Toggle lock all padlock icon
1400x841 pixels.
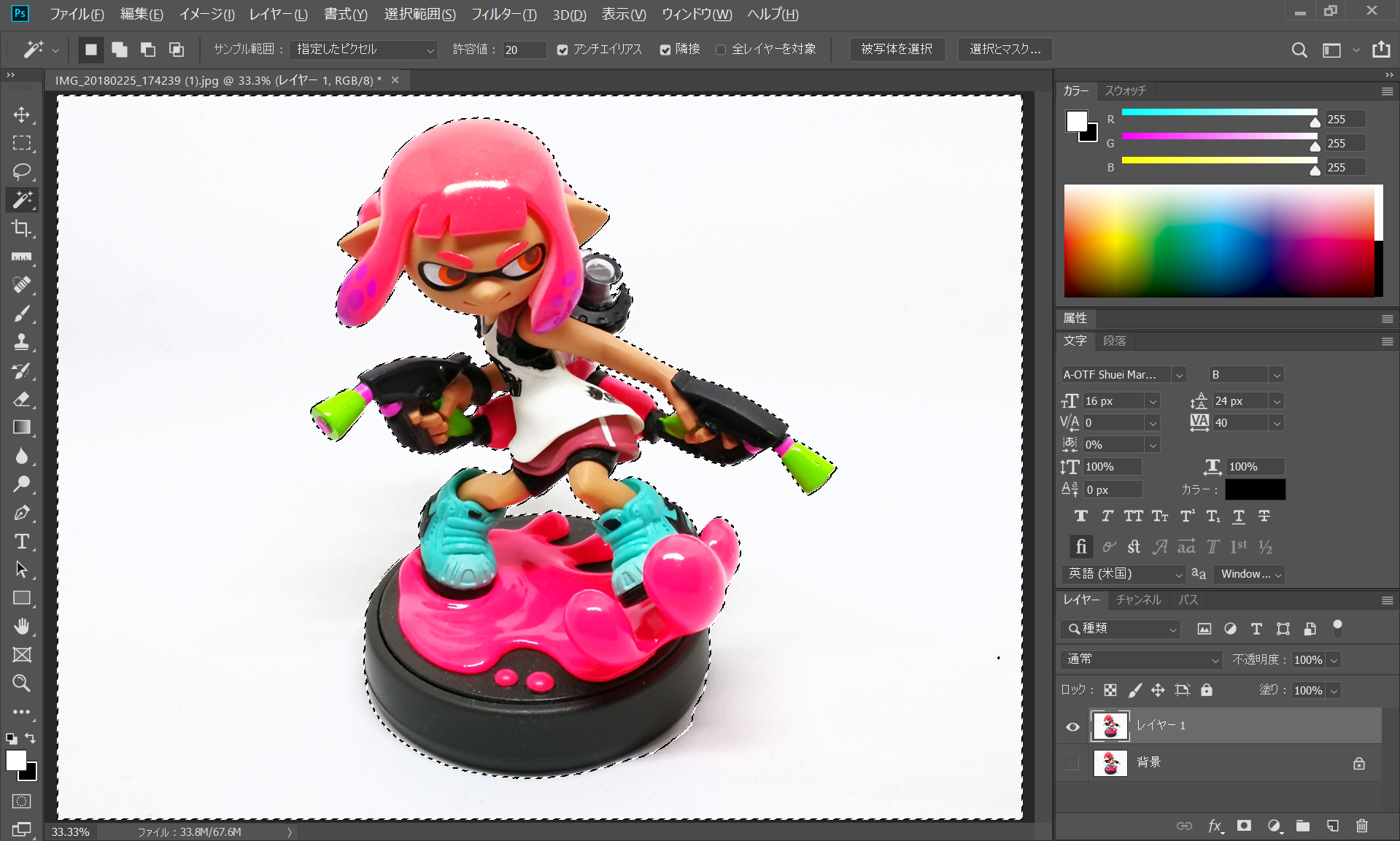[1207, 690]
